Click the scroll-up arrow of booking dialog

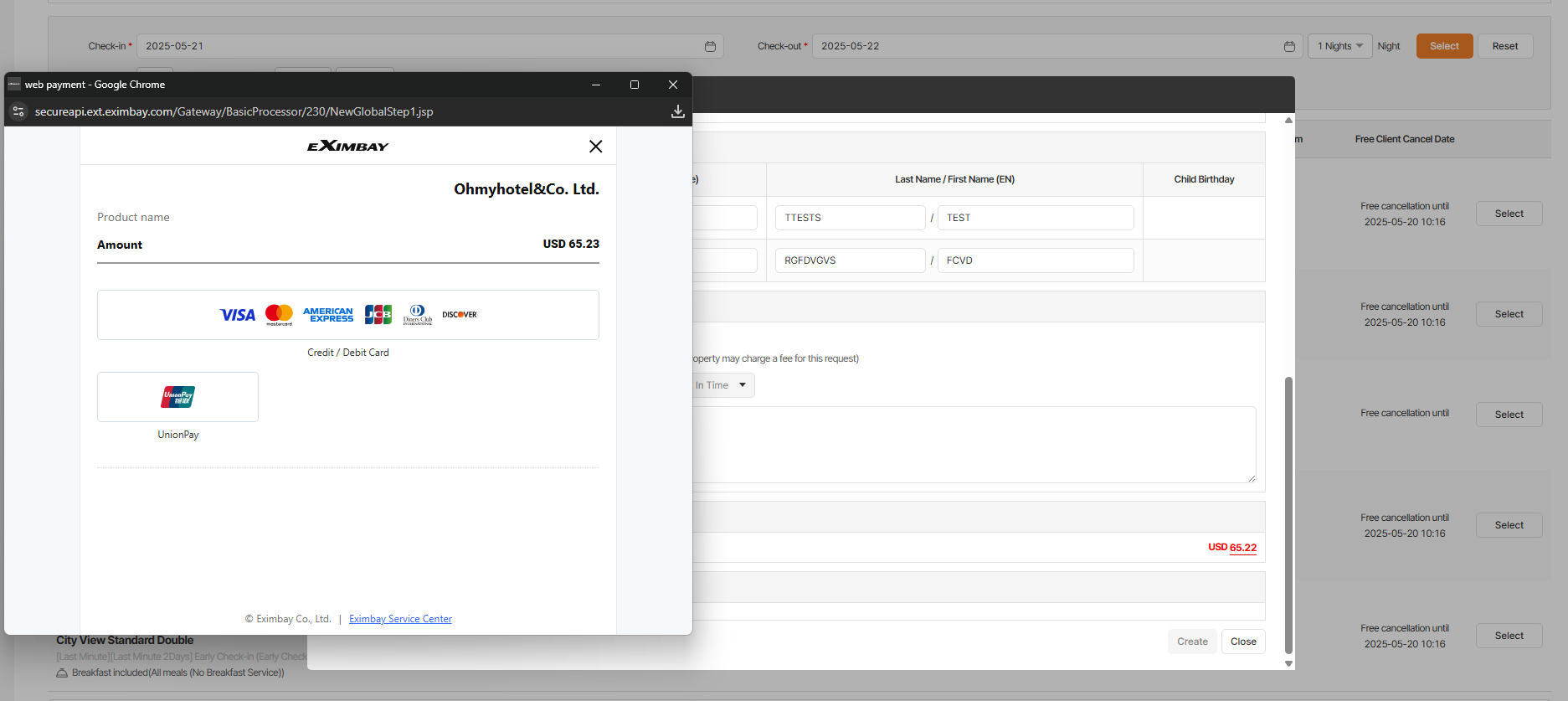point(1288,120)
